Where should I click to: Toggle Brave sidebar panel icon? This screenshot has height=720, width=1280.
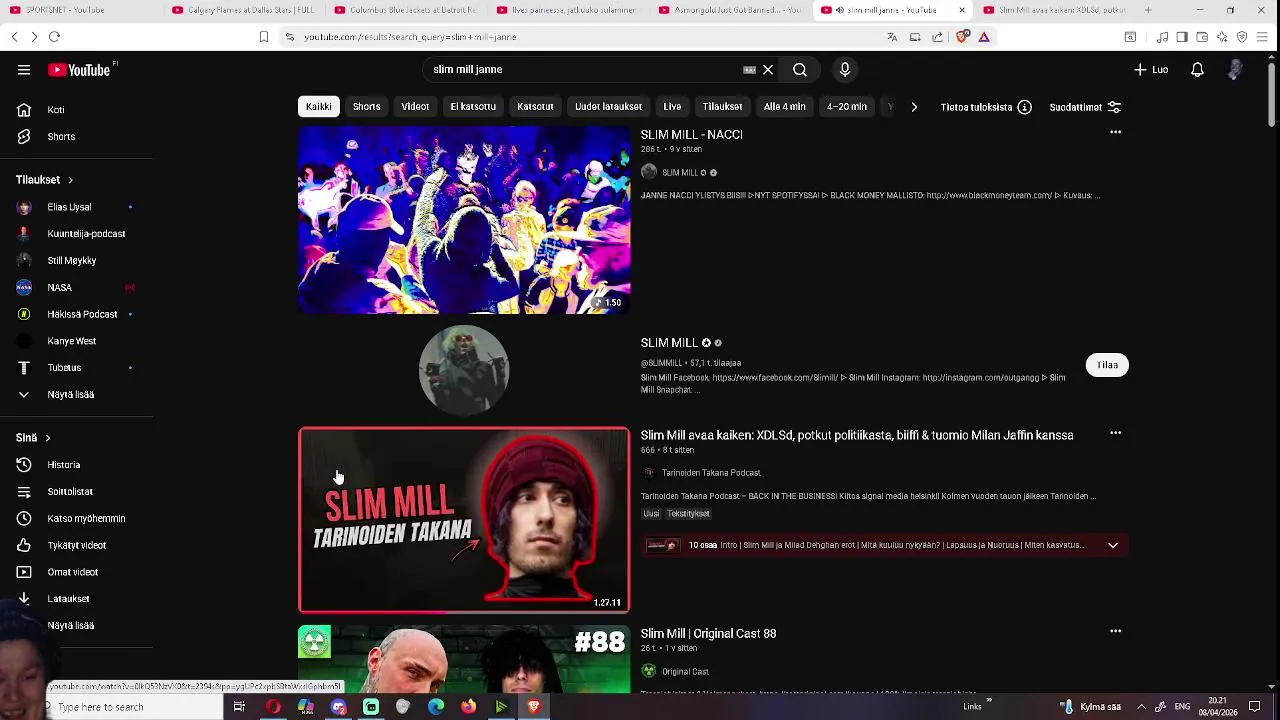pyautogui.click(x=1182, y=37)
